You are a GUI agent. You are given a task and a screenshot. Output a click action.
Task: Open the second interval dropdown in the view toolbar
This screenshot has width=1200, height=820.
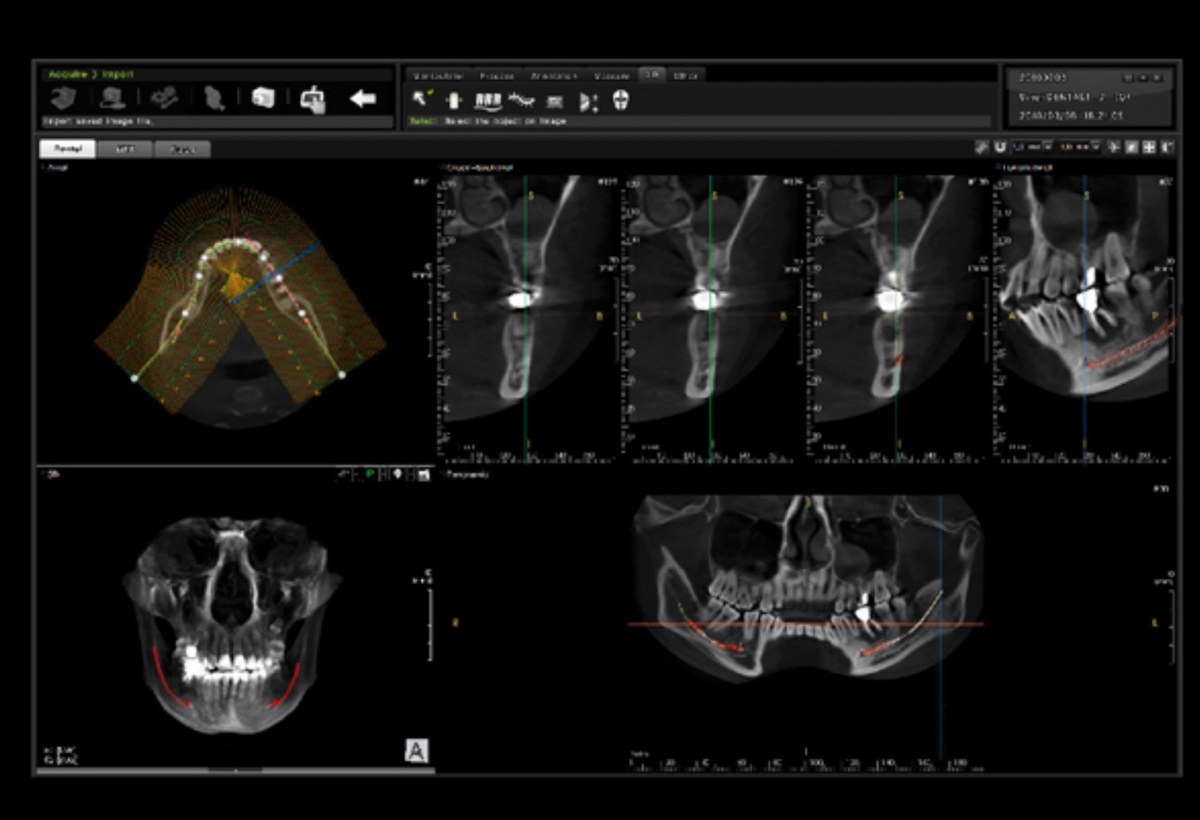[1080, 148]
